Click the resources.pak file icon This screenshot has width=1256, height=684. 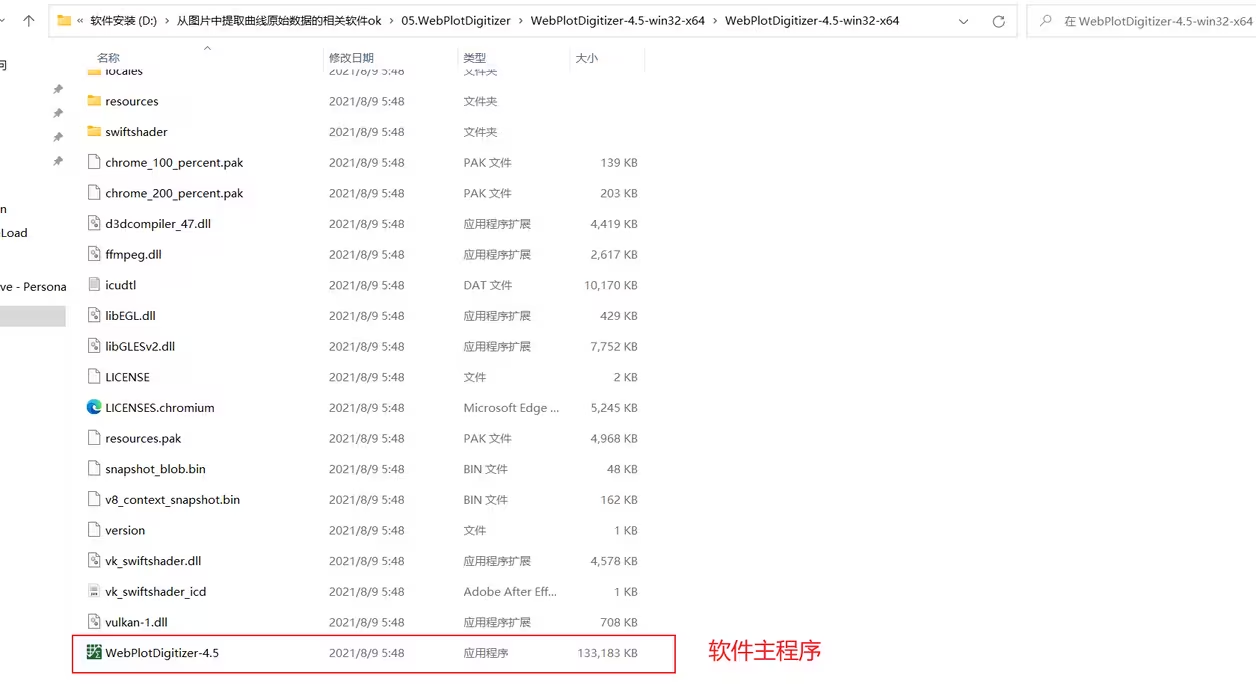pyautogui.click(x=94, y=438)
